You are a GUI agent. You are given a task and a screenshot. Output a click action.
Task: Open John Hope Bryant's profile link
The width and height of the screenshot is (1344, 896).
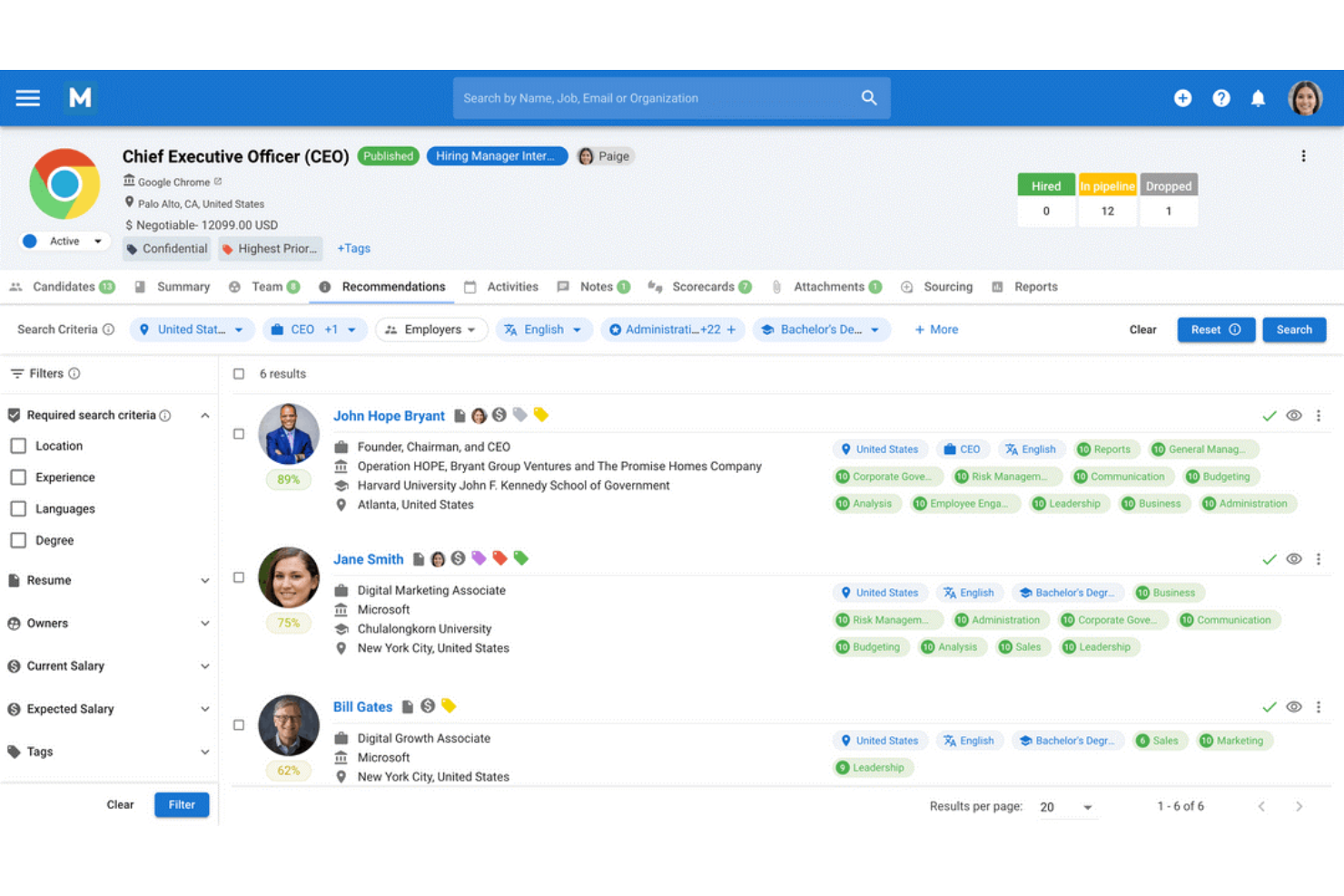click(389, 416)
